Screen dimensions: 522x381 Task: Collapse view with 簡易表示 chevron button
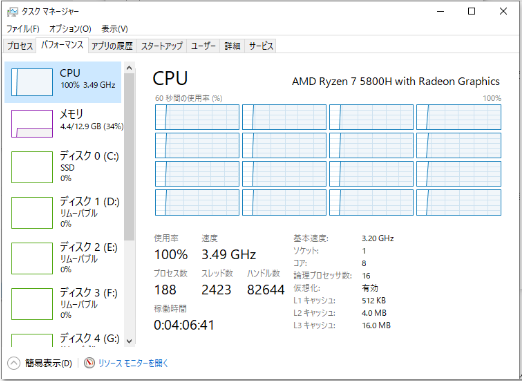(x=14, y=363)
